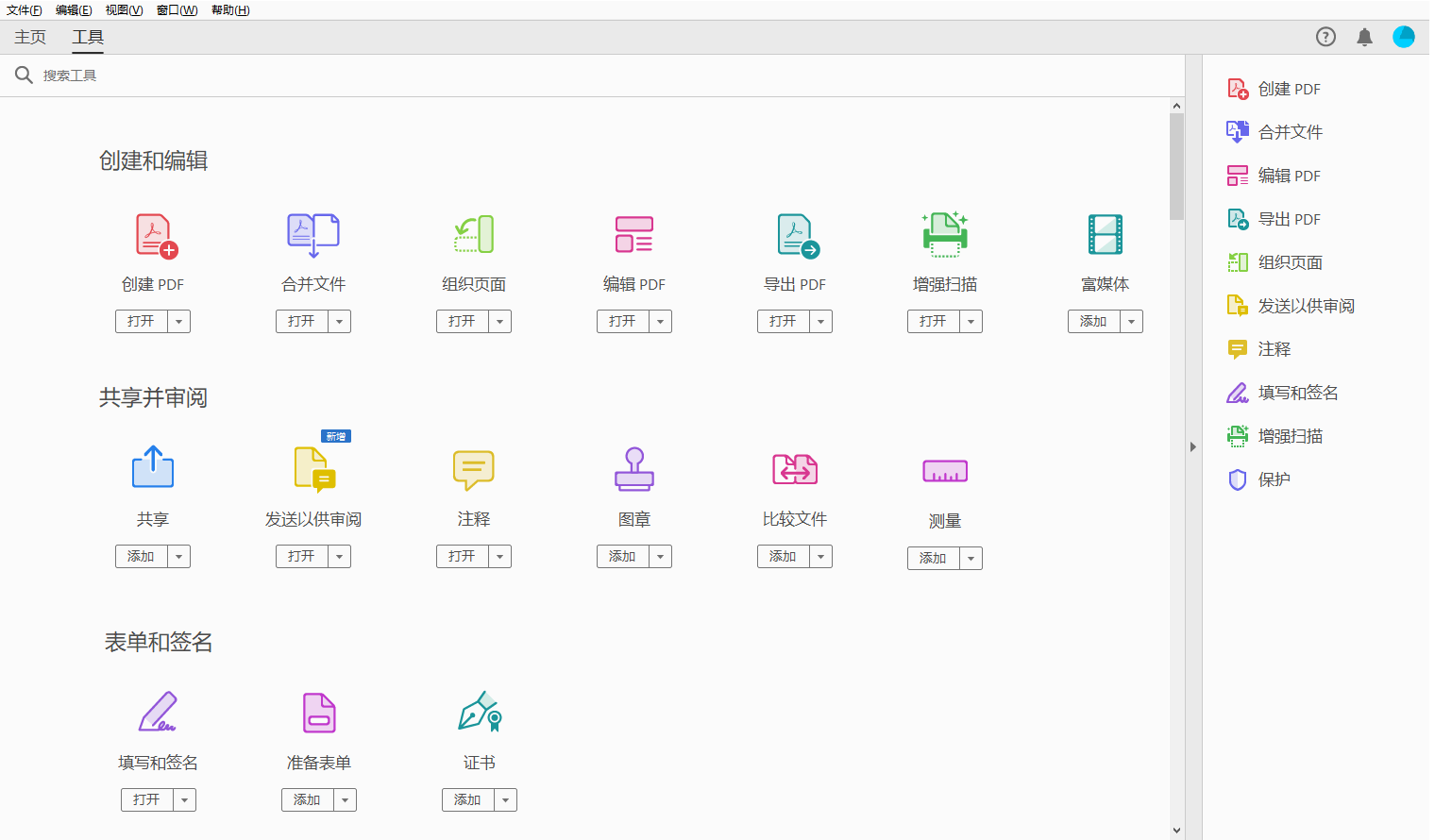Click the 证书 certificate pen icon
1435x840 pixels.
(480, 712)
